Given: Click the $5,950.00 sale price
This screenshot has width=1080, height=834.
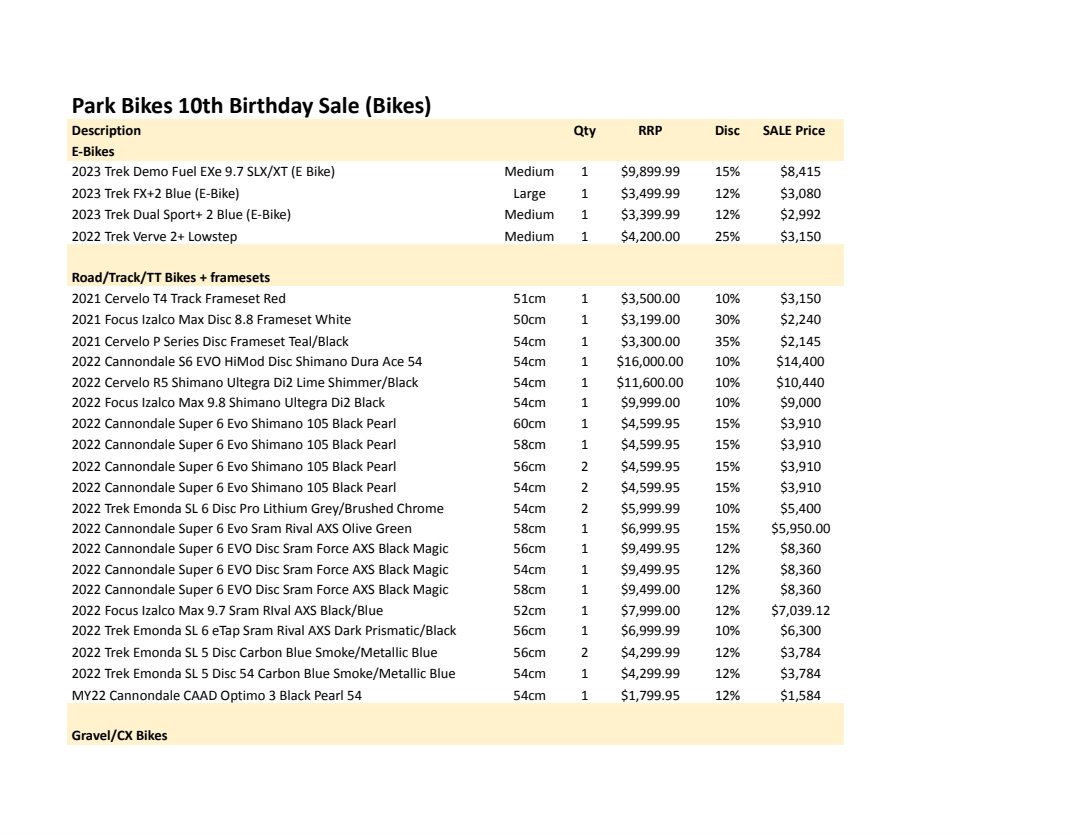Looking at the screenshot, I should (x=800, y=528).
